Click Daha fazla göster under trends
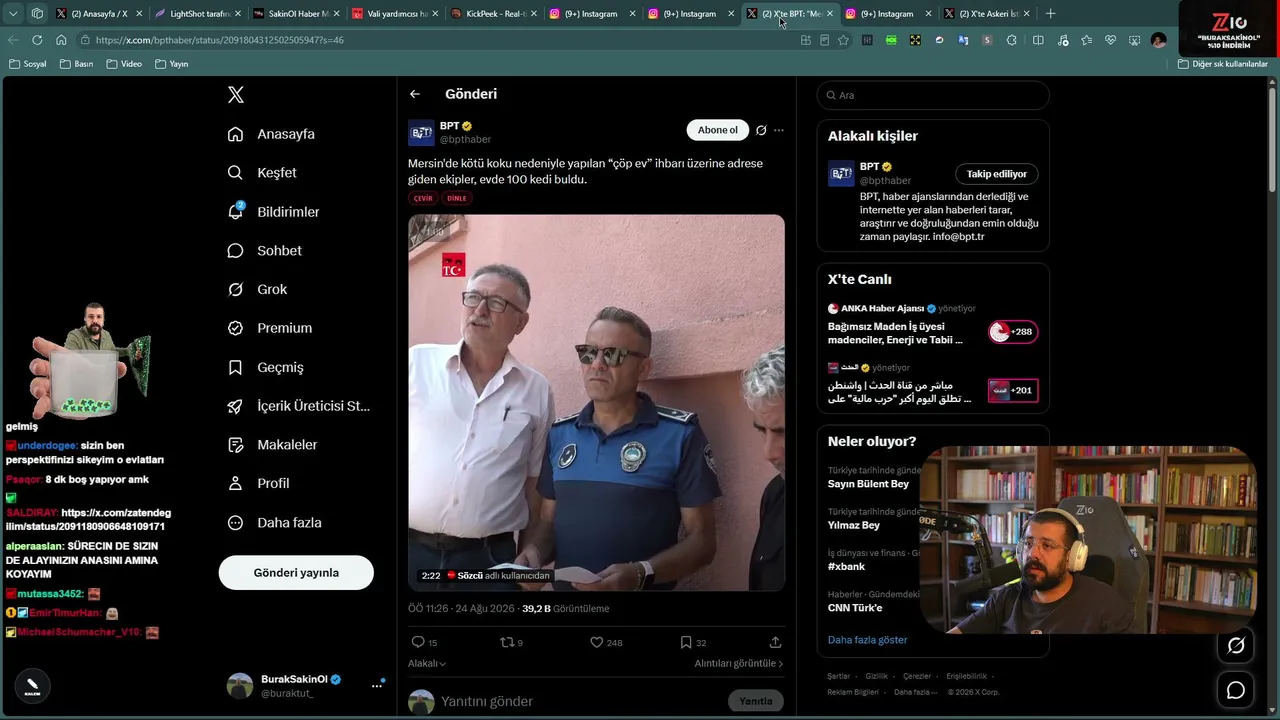Screen dimensions: 1280x720 (867, 640)
